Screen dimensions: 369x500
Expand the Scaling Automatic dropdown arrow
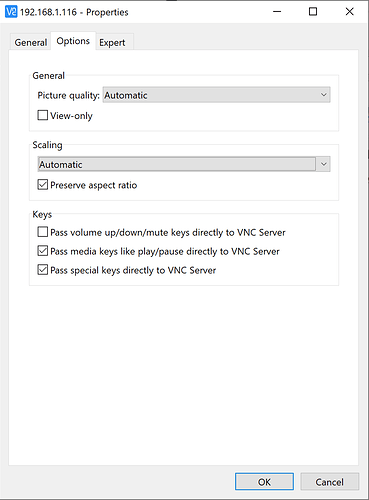click(323, 164)
